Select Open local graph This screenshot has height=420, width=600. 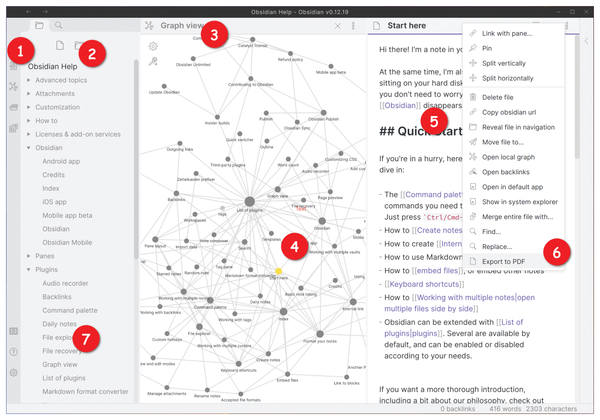[513, 157]
